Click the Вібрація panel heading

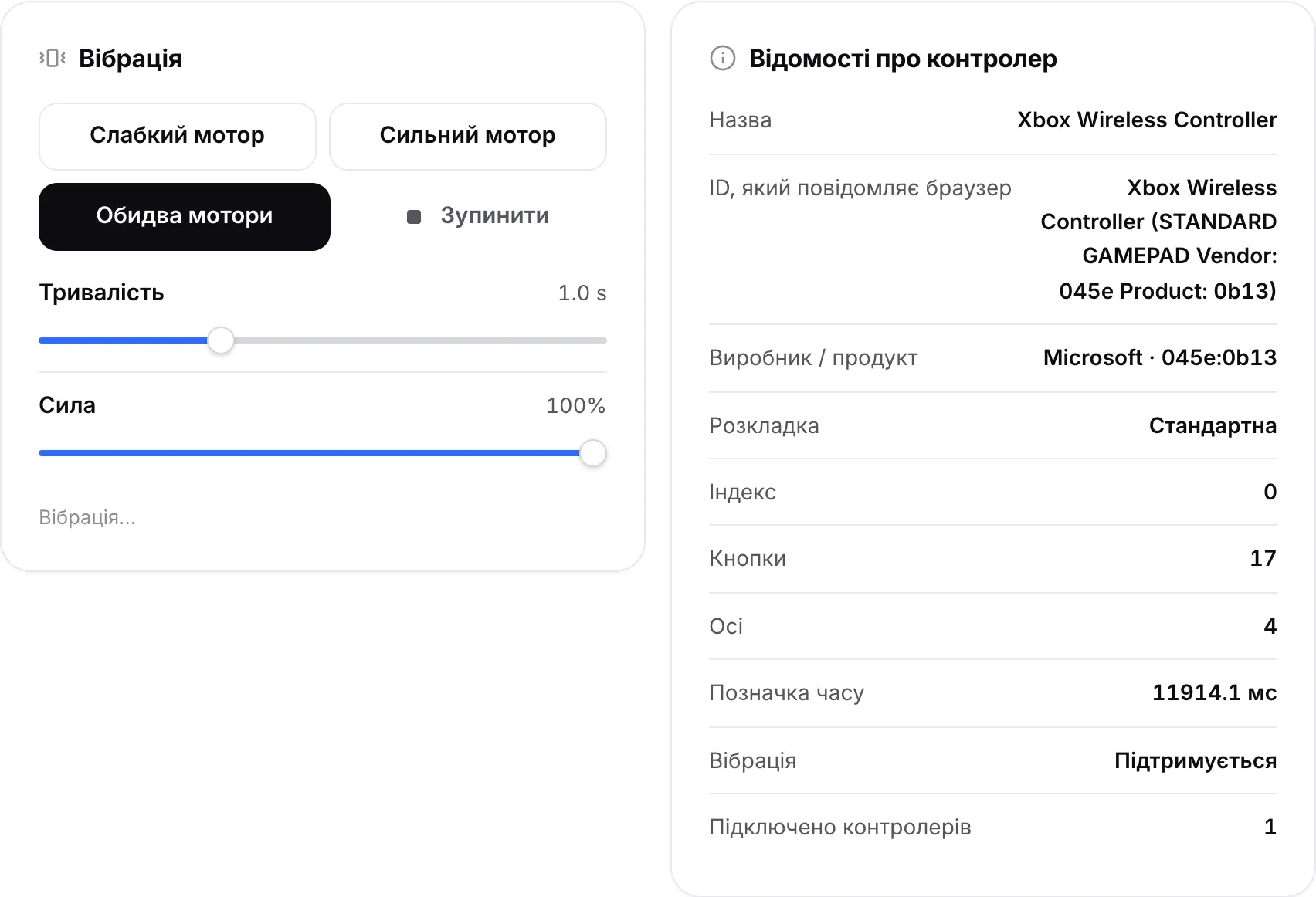pos(131,59)
